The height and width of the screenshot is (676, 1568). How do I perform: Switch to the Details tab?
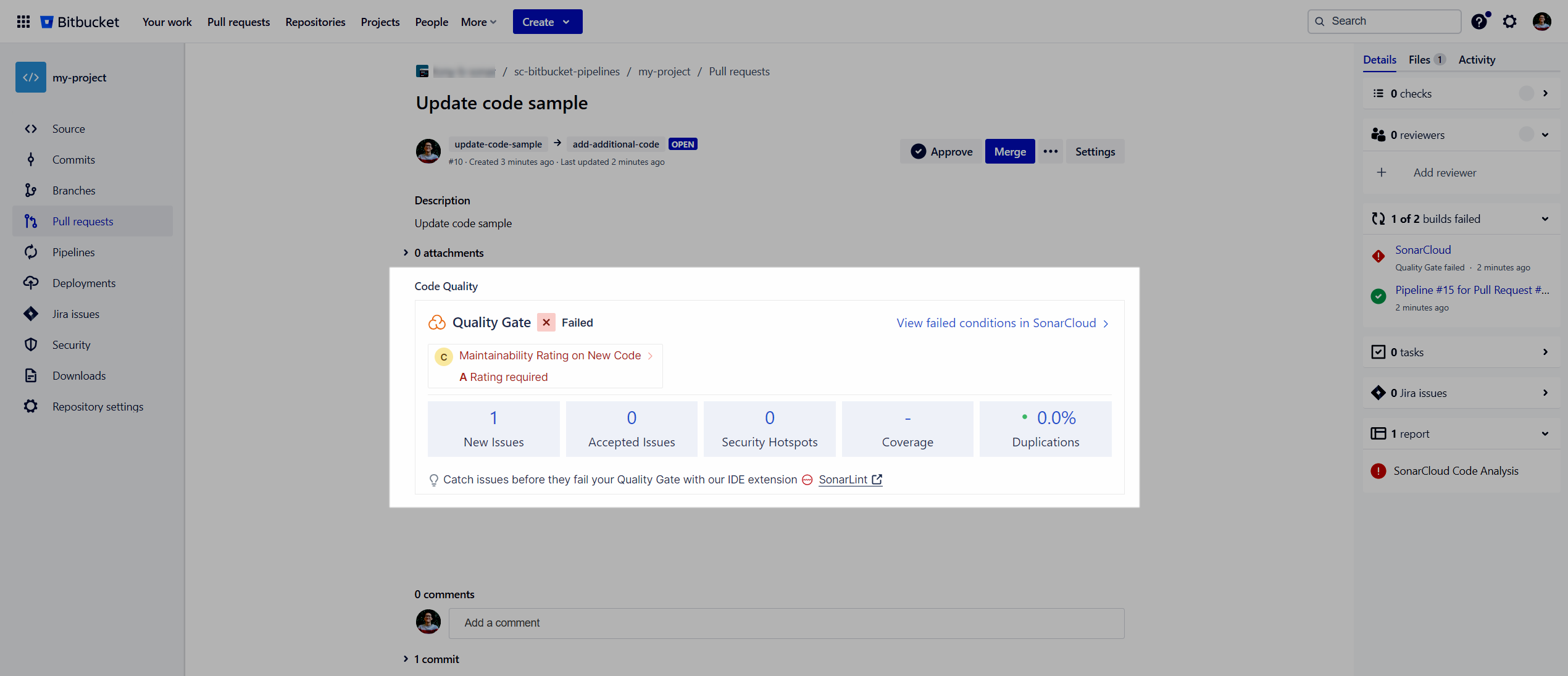click(1380, 60)
